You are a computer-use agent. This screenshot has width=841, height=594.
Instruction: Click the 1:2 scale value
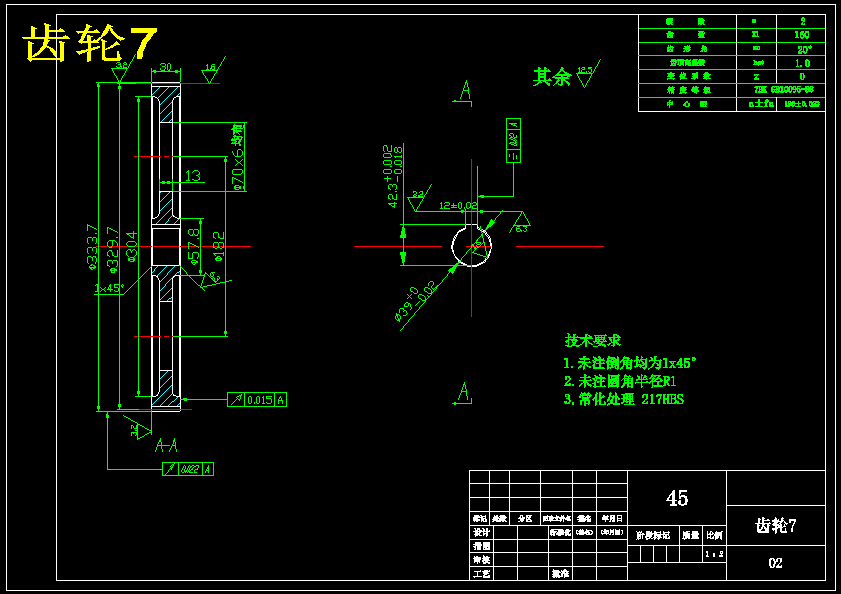point(714,554)
